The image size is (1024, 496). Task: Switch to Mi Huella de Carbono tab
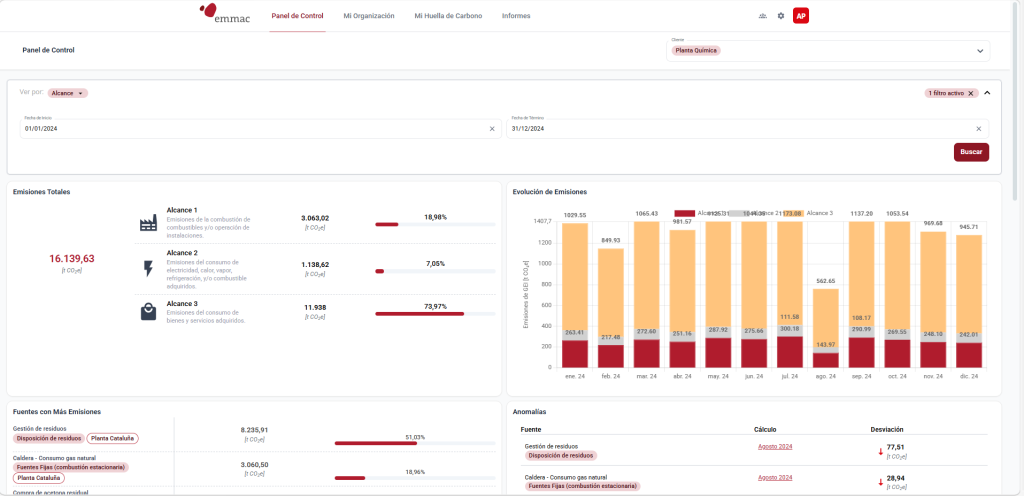pyautogui.click(x=448, y=16)
